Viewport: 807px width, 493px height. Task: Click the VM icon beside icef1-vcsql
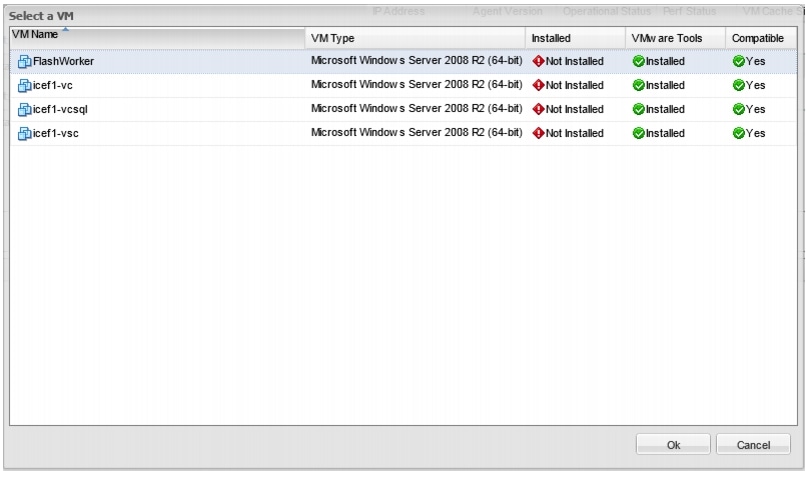(24, 110)
